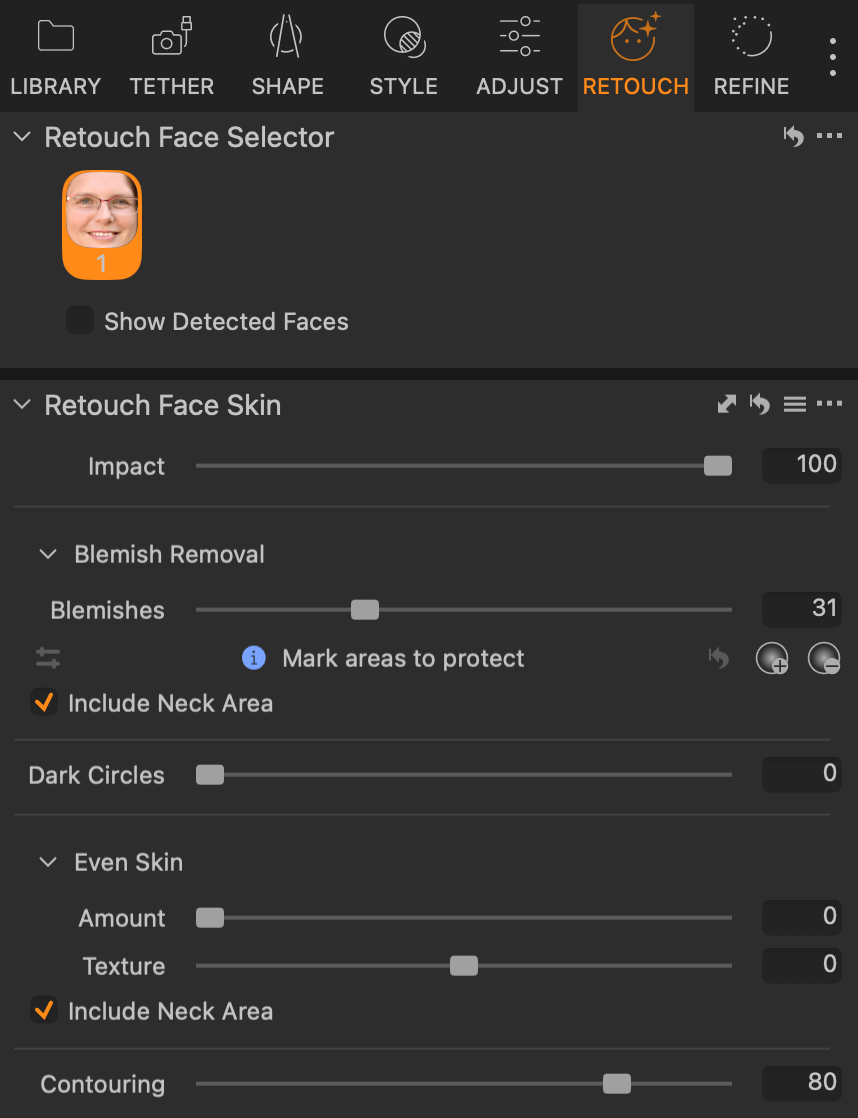The image size is (858, 1118).
Task: Select the add-to-protected-areas brush icon
Action: tap(772, 658)
